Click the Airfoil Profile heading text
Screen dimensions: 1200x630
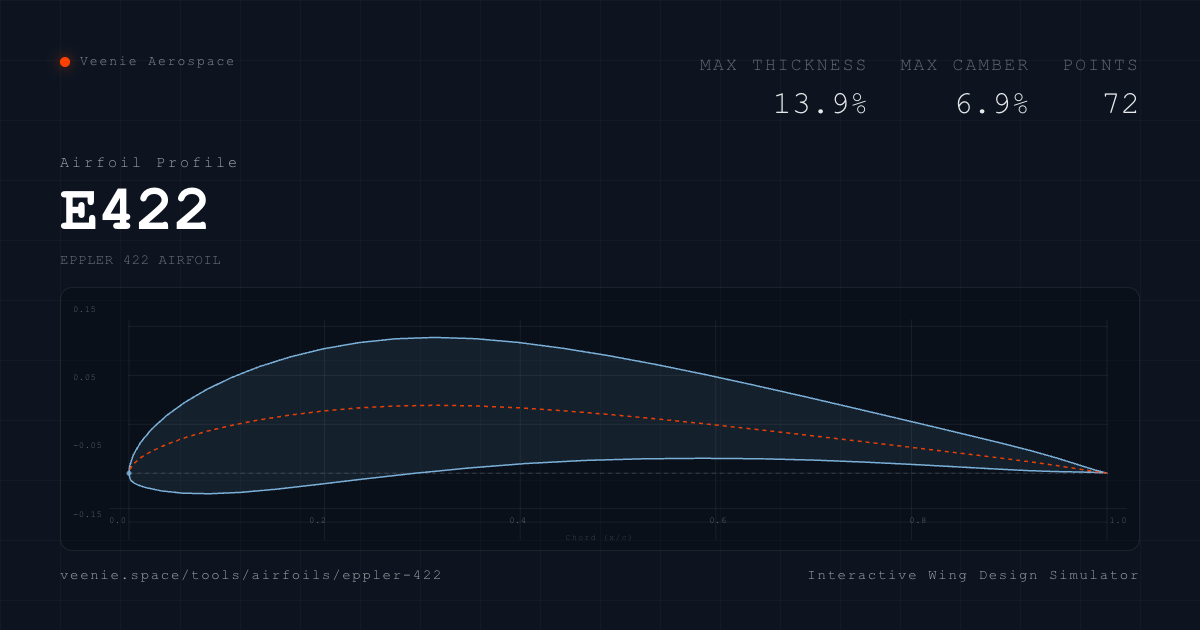149,163
